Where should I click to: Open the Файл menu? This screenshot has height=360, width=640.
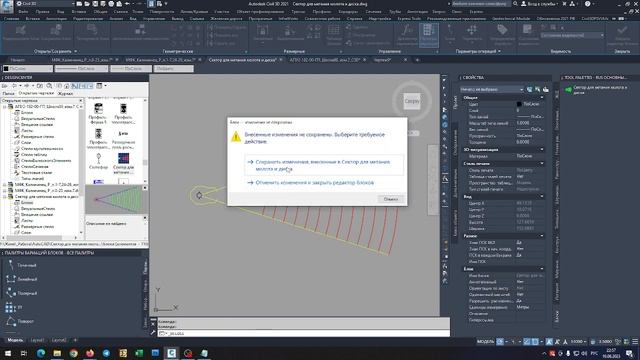tap(23, 11)
